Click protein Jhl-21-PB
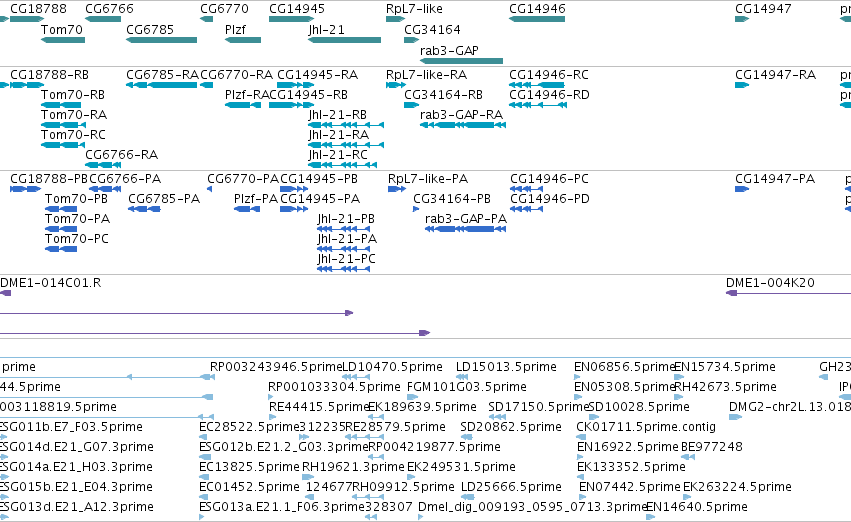This screenshot has height=522, width=851. point(345,229)
